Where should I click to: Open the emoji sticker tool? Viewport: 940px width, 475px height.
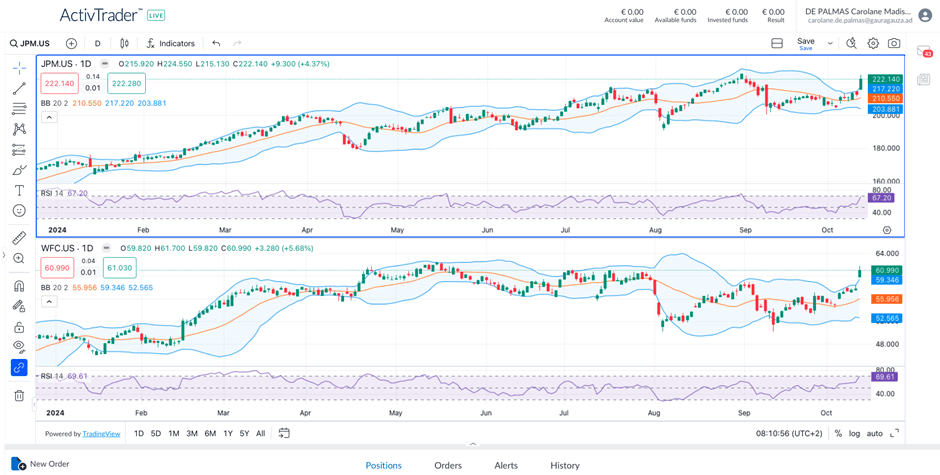tap(19, 211)
